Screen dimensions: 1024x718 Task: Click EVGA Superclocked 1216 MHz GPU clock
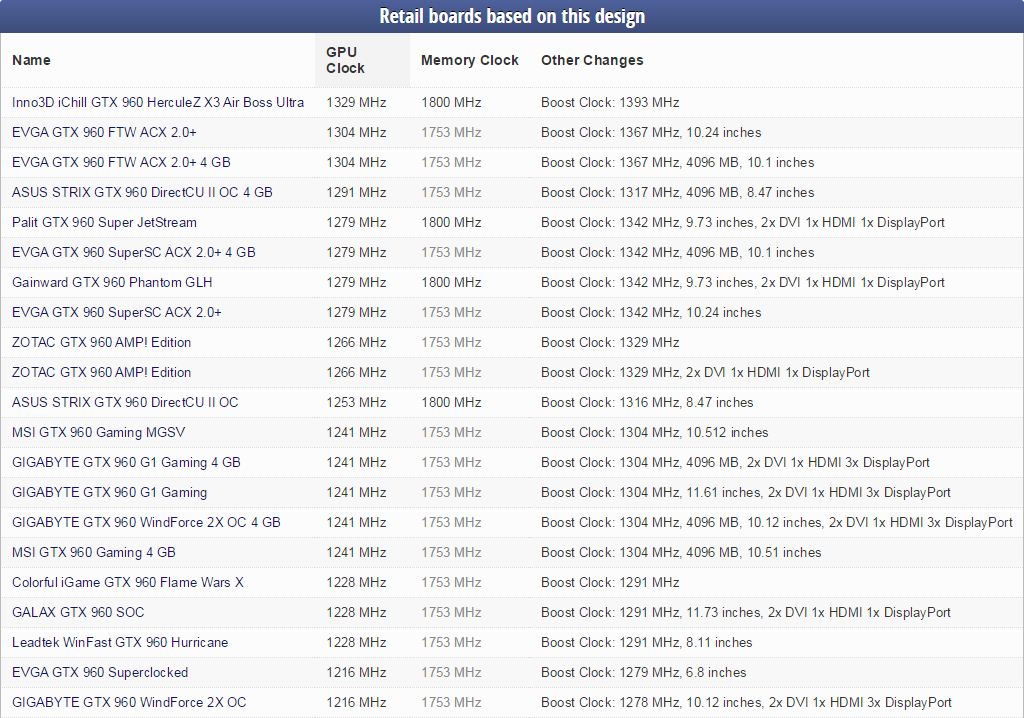click(x=357, y=673)
